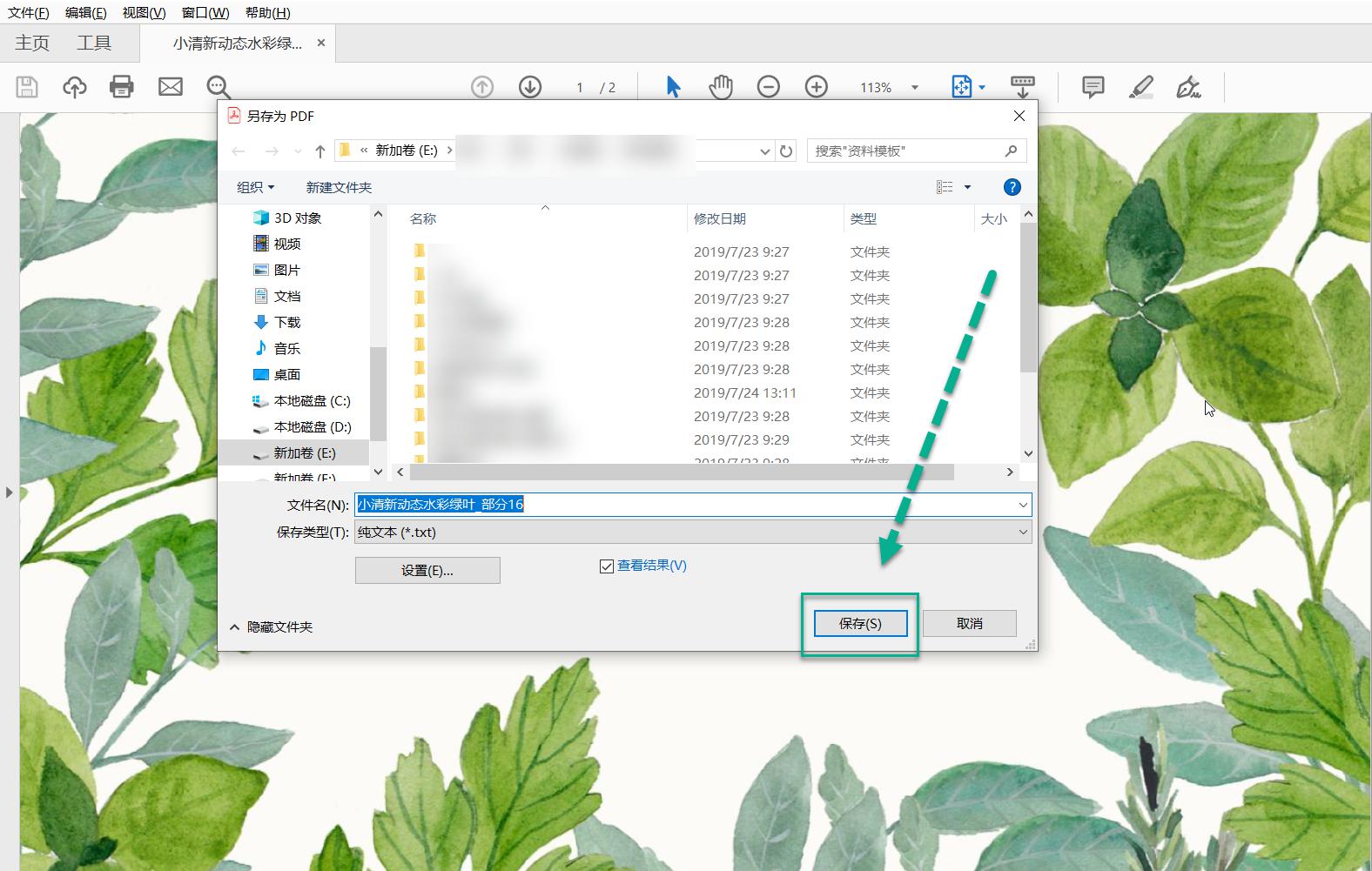Select 图片 in navigation tree
The image size is (1372, 871).
(x=277, y=270)
